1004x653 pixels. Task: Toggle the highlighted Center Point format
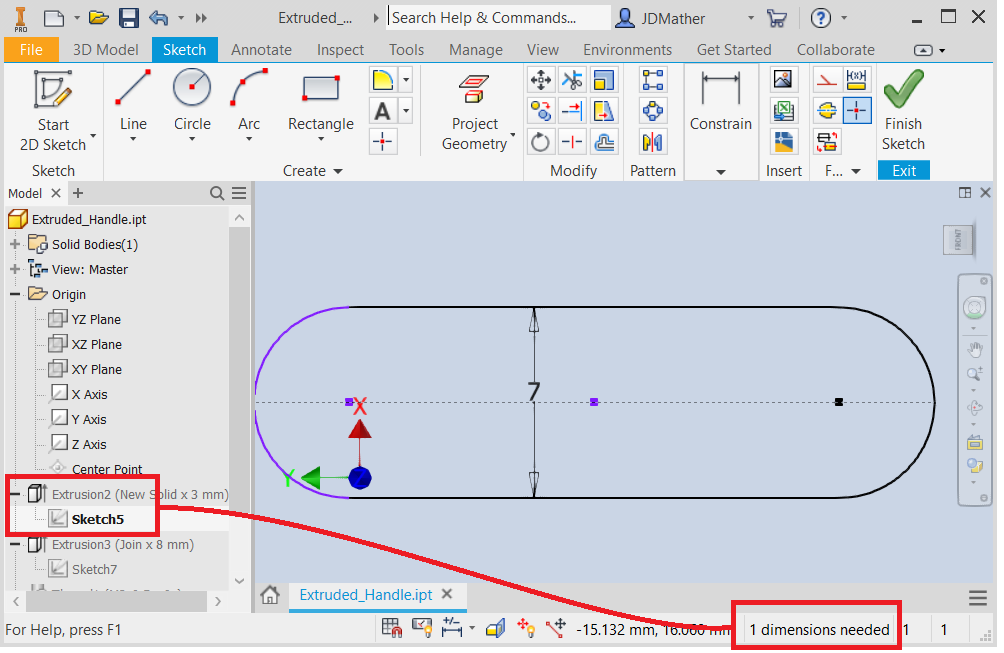pyautogui.click(x=857, y=111)
